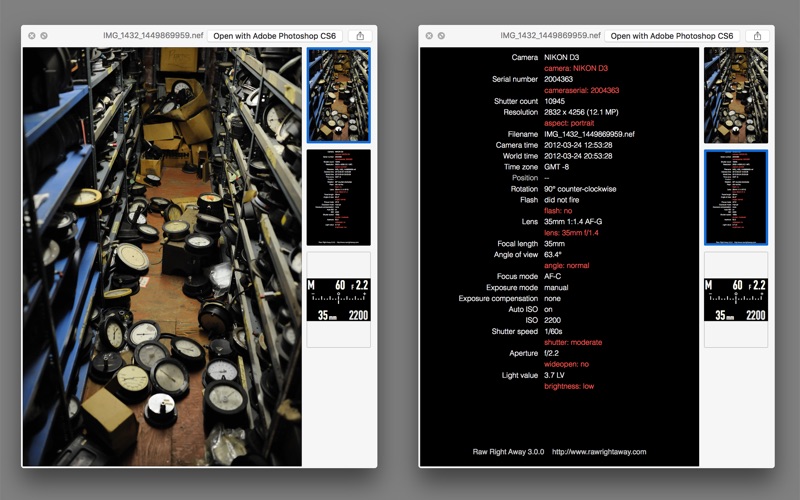Click the share icon in the left window
Image resolution: width=800 pixels, height=500 pixels.
pyautogui.click(x=360, y=36)
